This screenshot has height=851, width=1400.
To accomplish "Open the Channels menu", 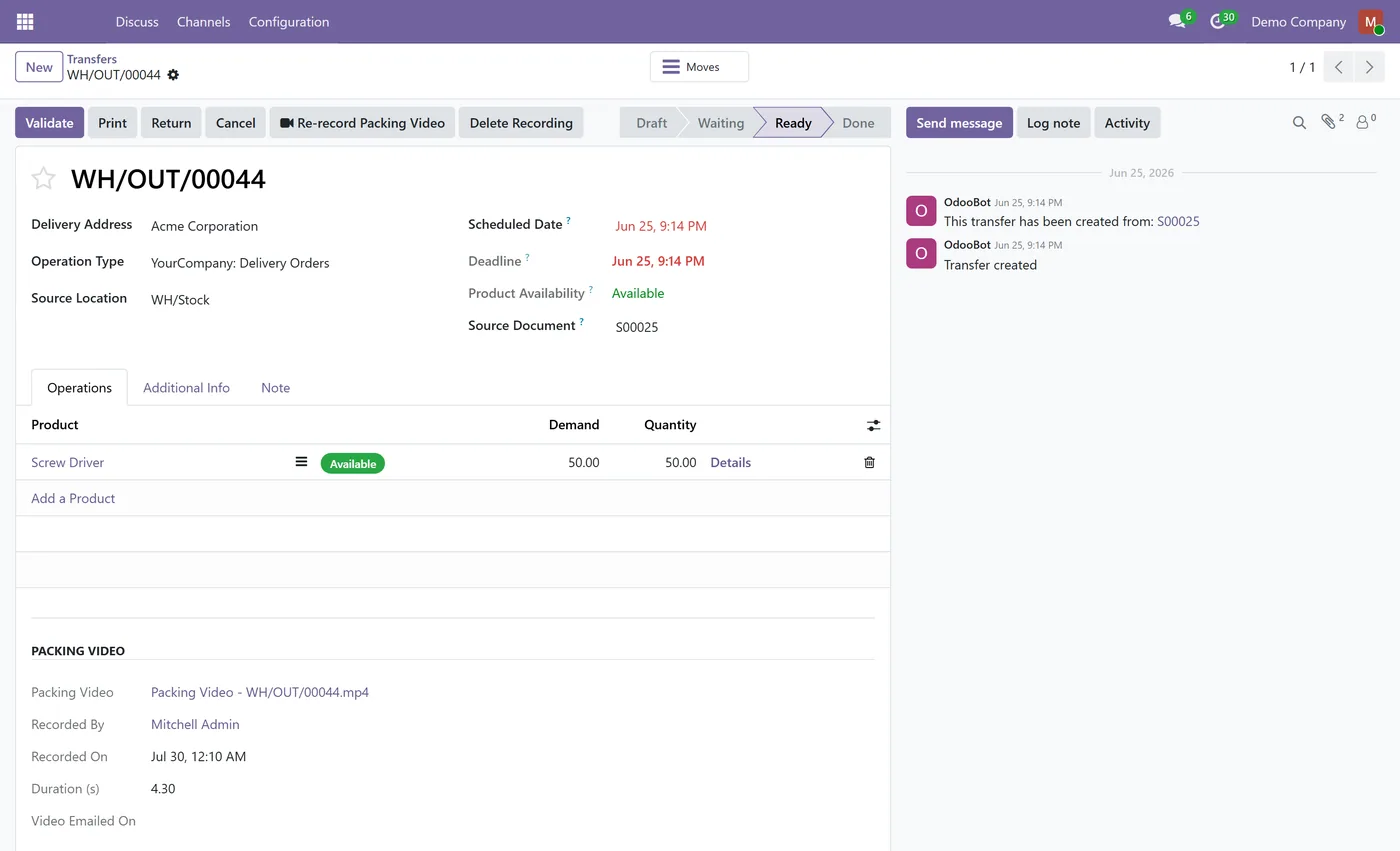I will point(203,21).
